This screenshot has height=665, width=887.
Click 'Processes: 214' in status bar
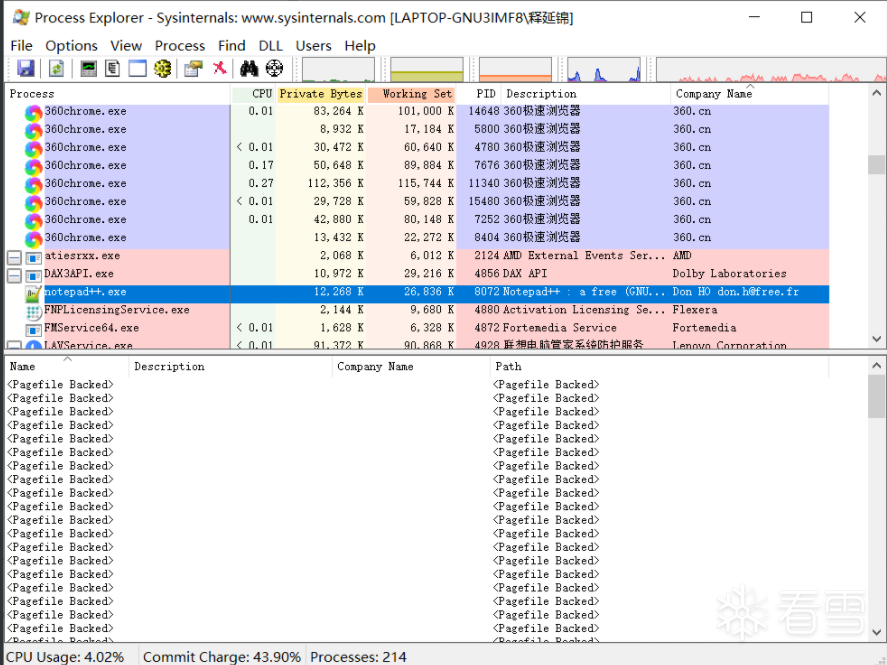[x=358, y=657]
